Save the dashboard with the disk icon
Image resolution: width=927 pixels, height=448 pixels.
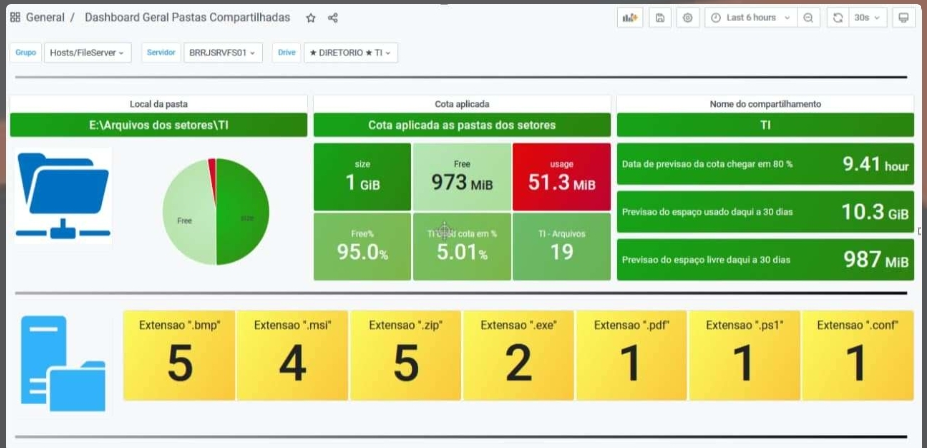coord(660,18)
